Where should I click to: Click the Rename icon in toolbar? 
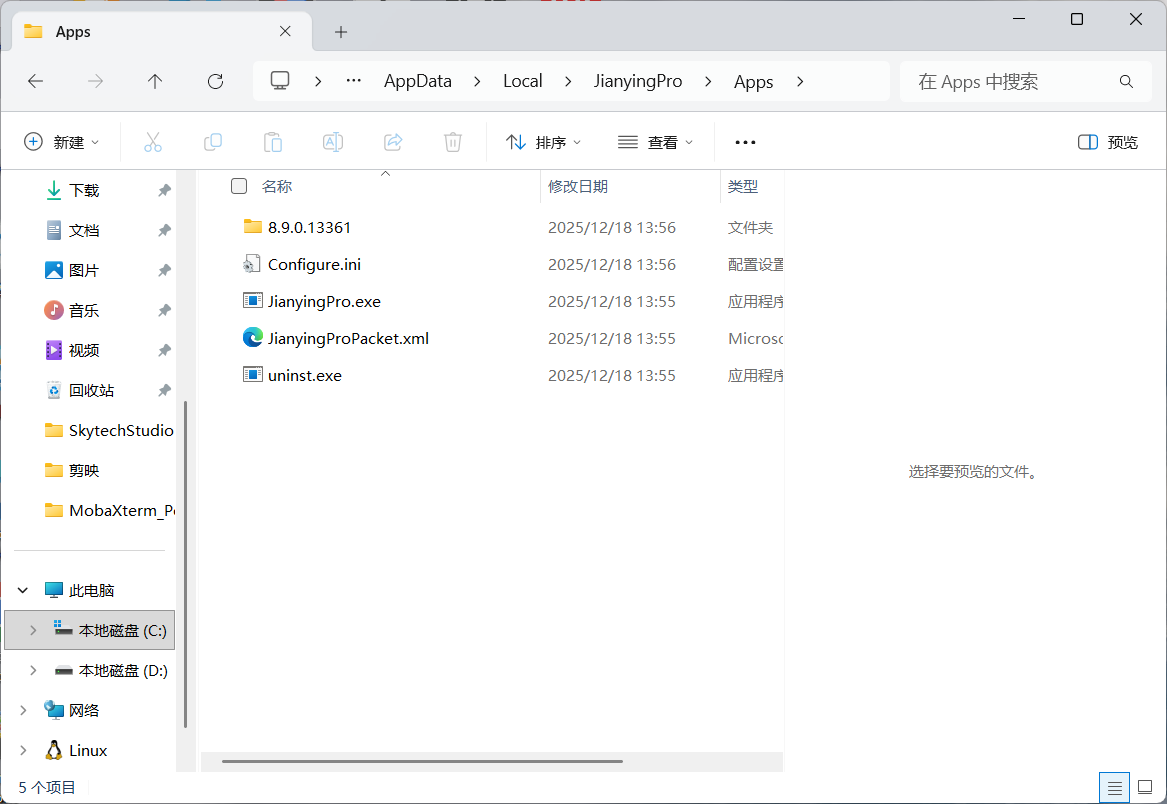pyautogui.click(x=333, y=142)
